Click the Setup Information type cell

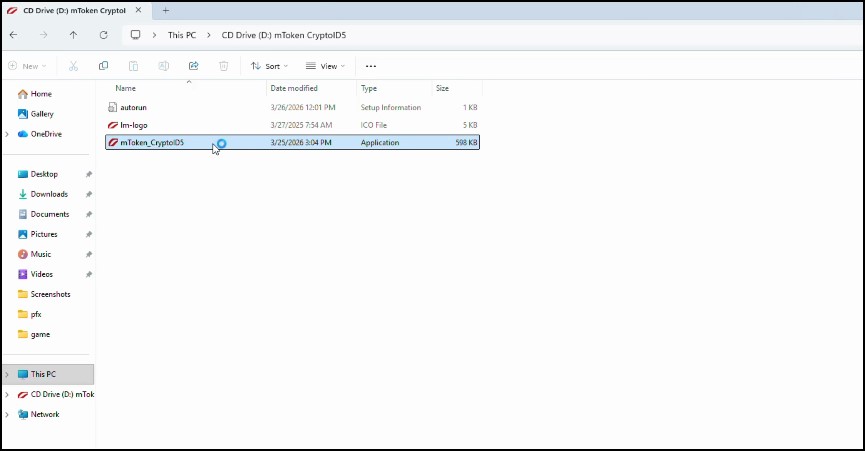391,108
